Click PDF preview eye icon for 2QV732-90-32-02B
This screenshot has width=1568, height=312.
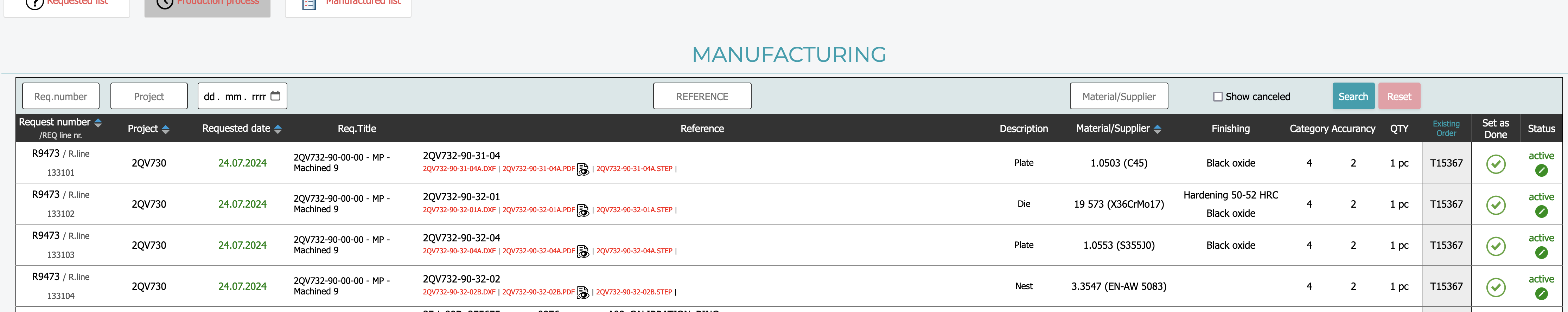click(582, 293)
